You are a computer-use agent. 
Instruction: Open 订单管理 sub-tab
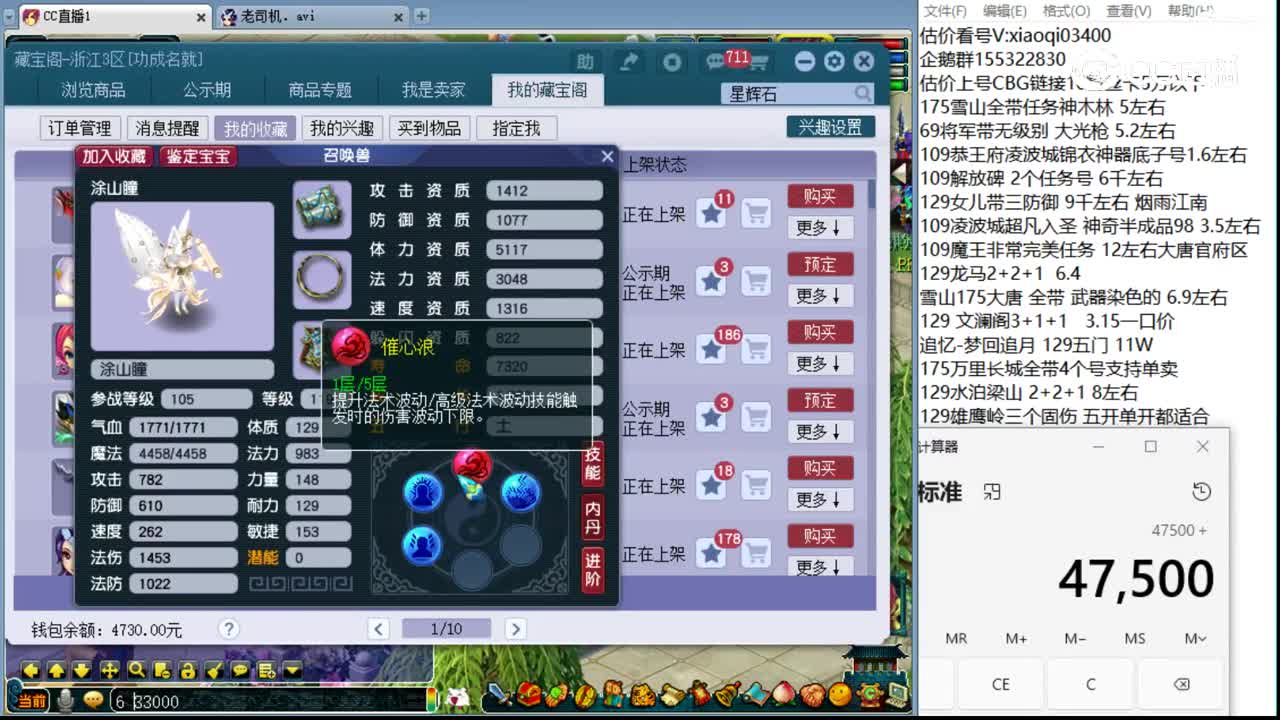[x=80, y=128]
